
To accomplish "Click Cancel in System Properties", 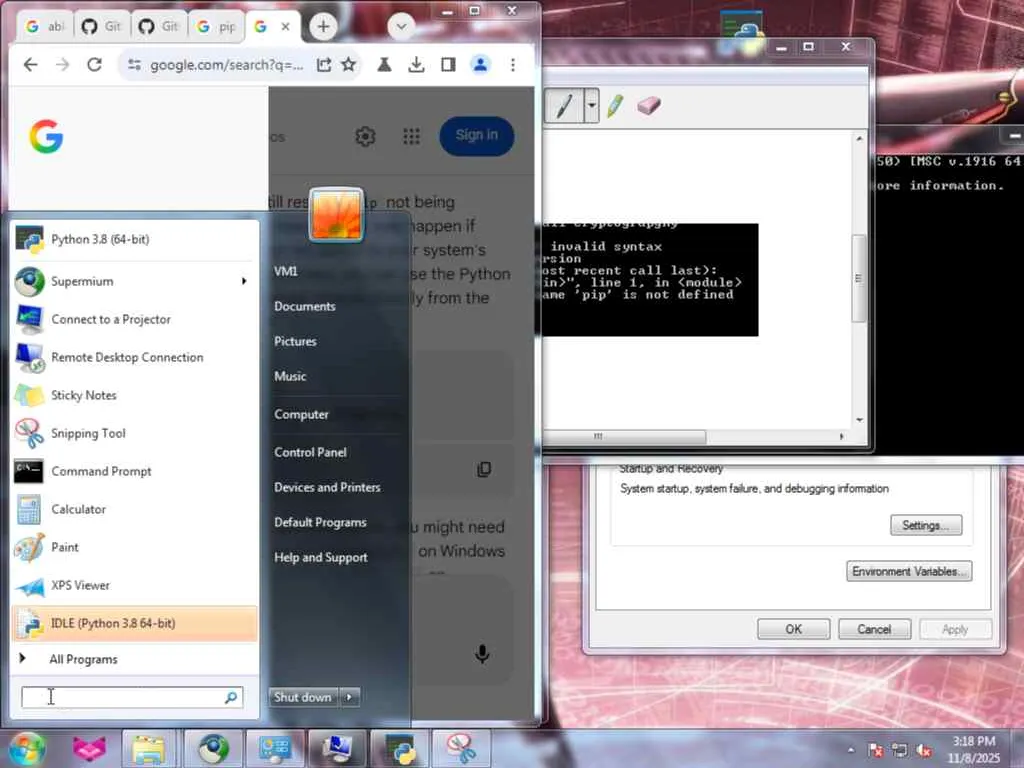I will coord(874,629).
